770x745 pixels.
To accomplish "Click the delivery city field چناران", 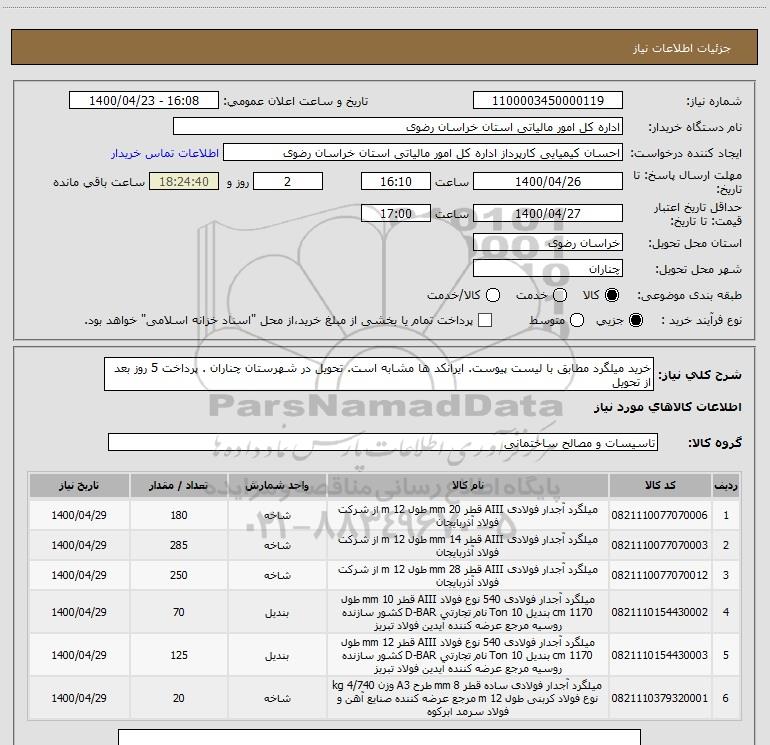I will coord(548,269).
